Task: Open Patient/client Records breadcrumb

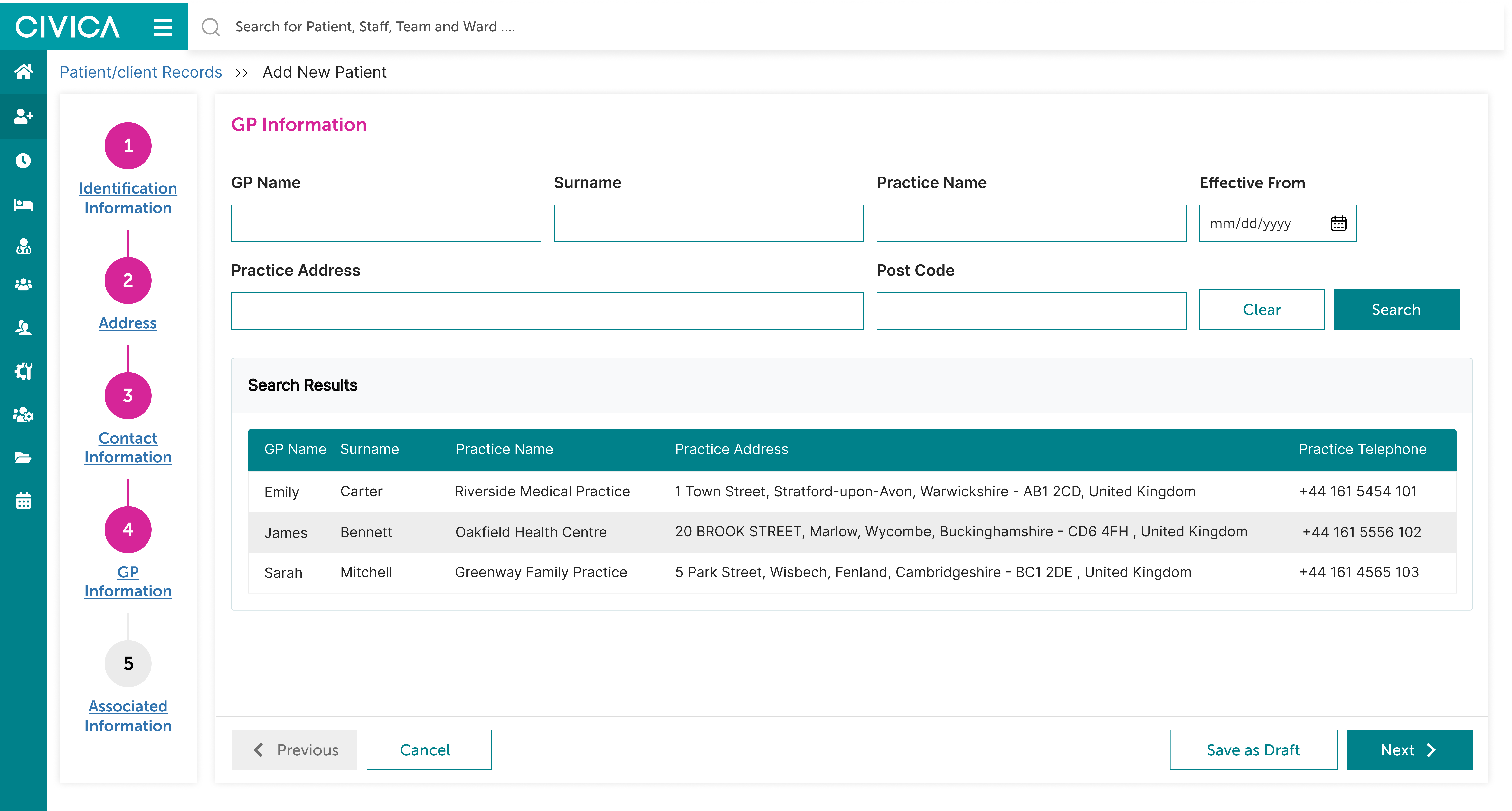Action: pos(141,72)
